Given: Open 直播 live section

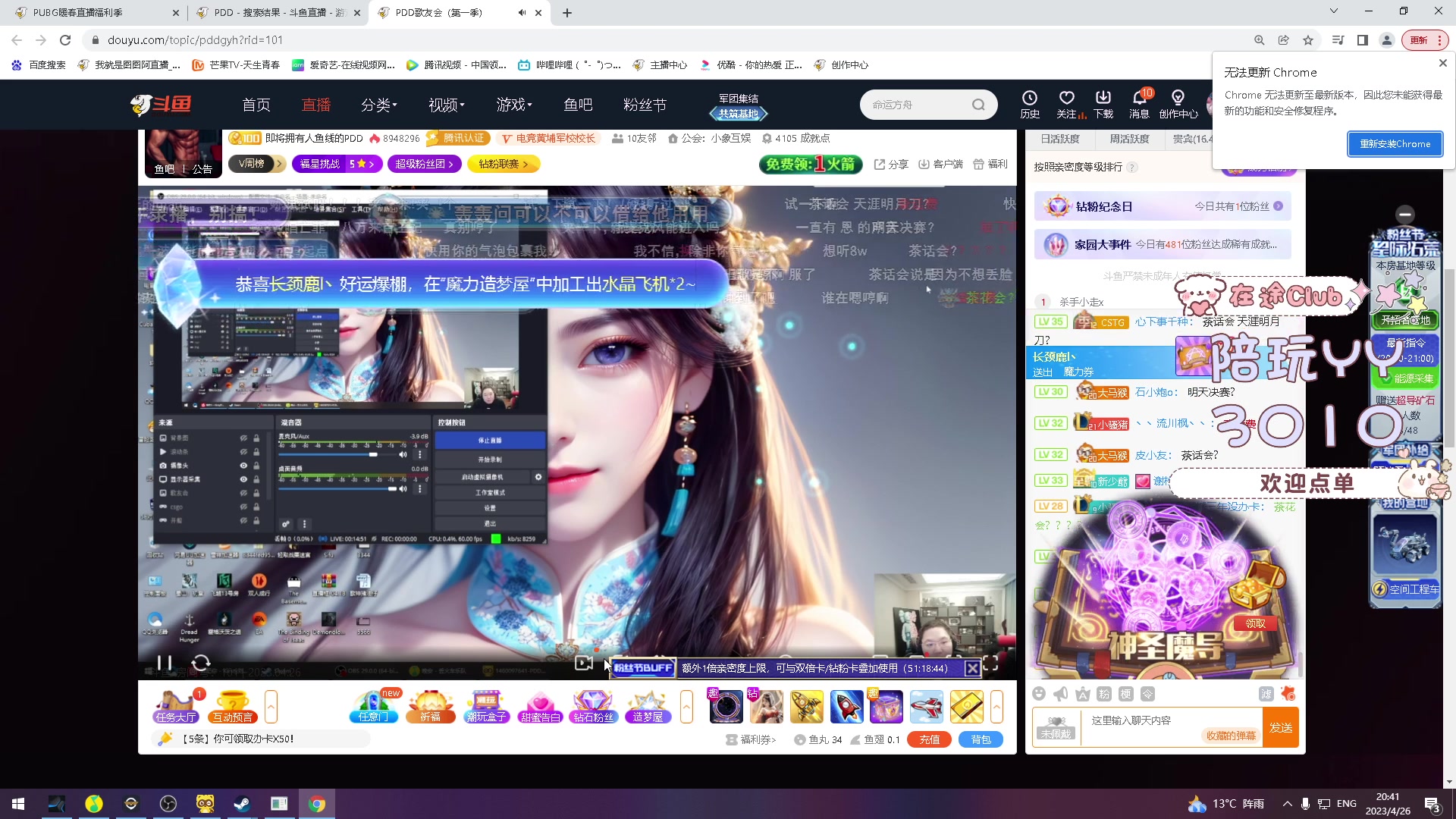Looking at the screenshot, I should [316, 105].
